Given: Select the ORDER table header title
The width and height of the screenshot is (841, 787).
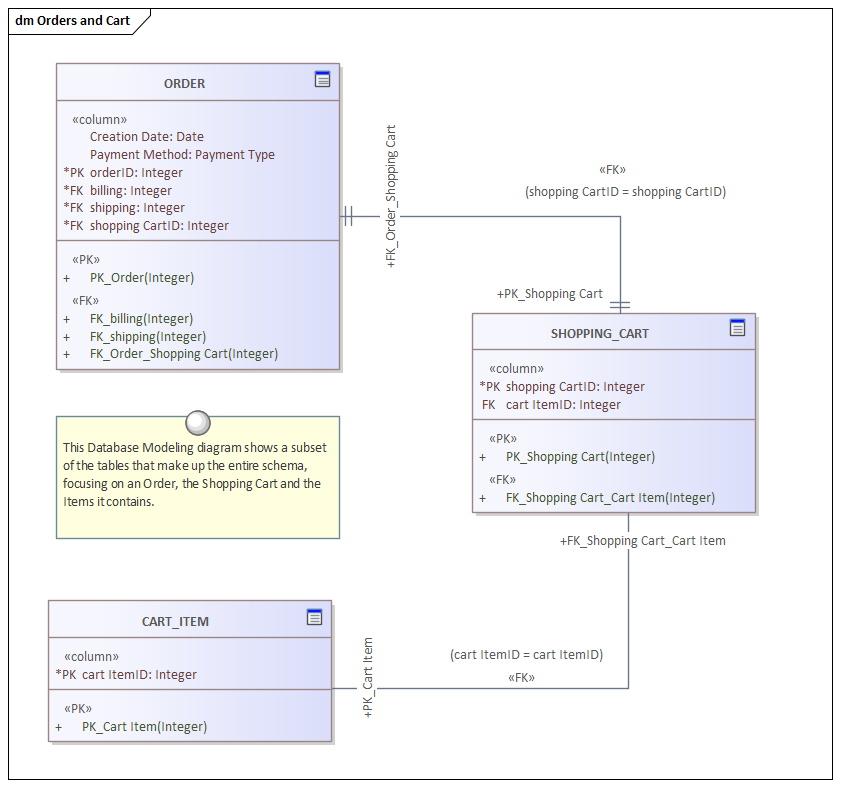Looking at the screenshot, I should pyautogui.click(x=184, y=83).
